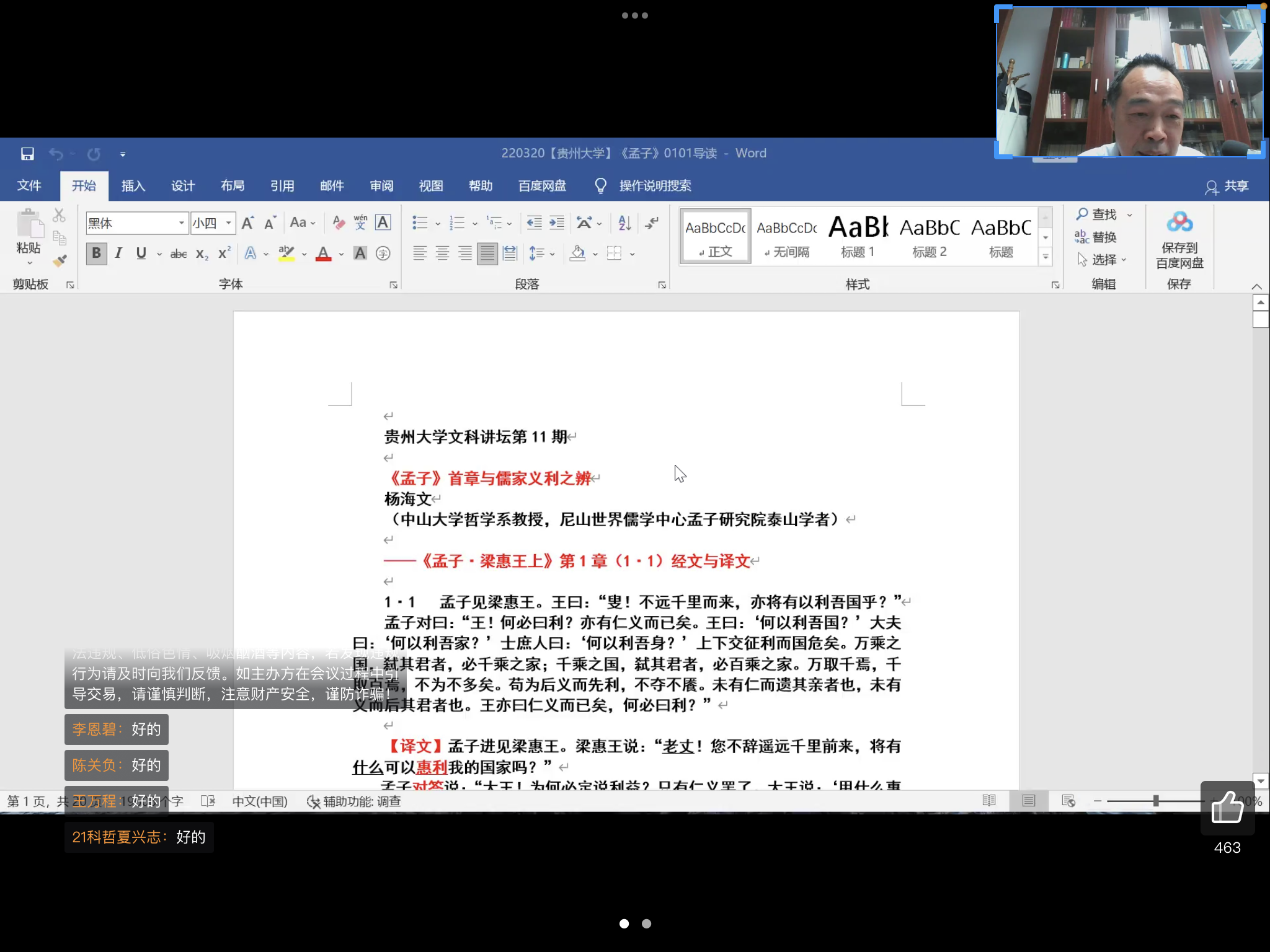Click the web layout view icon in status bar
Image resolution: width=1270 pixels, height=952 pixels.
pos(1068,801)
